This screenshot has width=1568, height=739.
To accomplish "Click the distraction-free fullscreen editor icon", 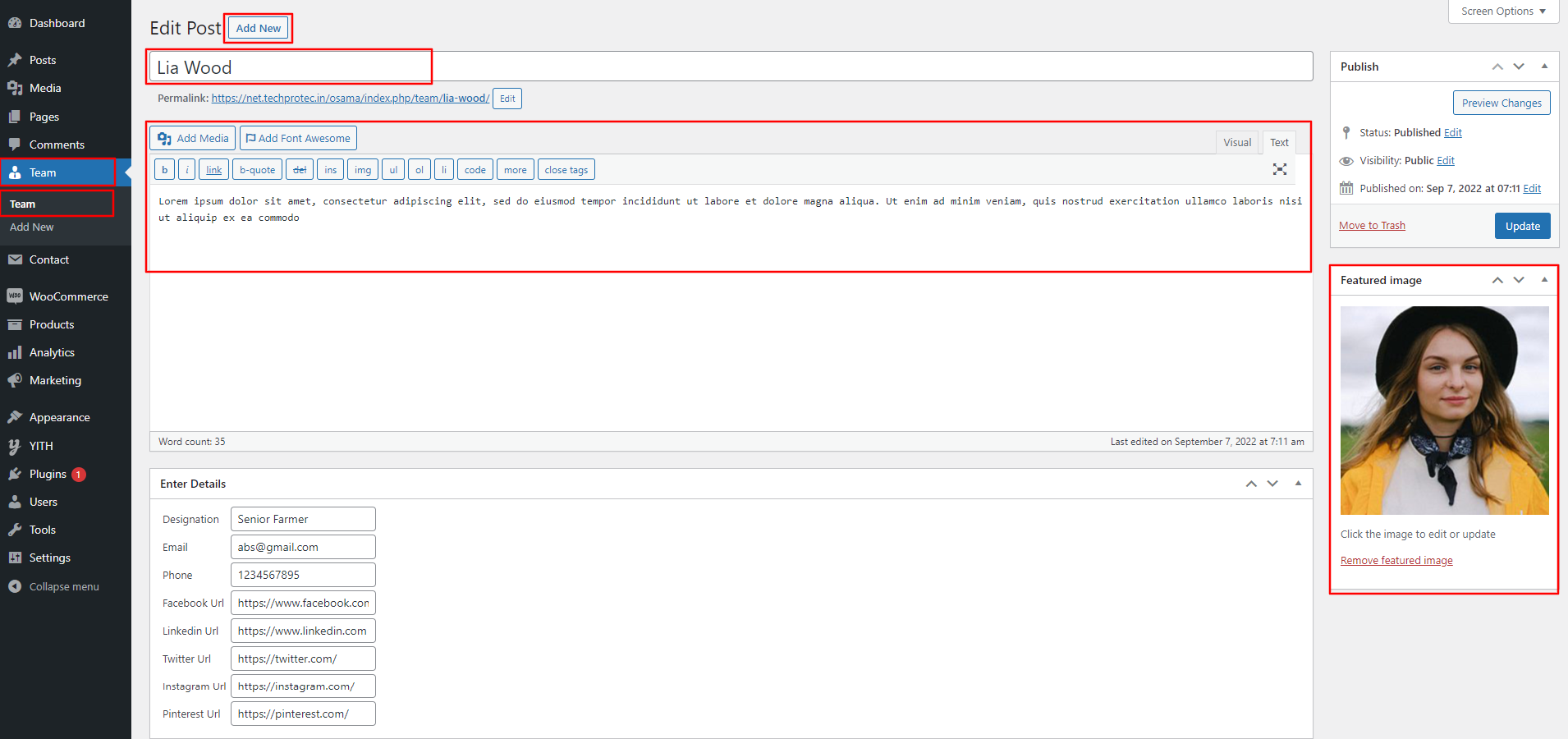I will 1279,169.
